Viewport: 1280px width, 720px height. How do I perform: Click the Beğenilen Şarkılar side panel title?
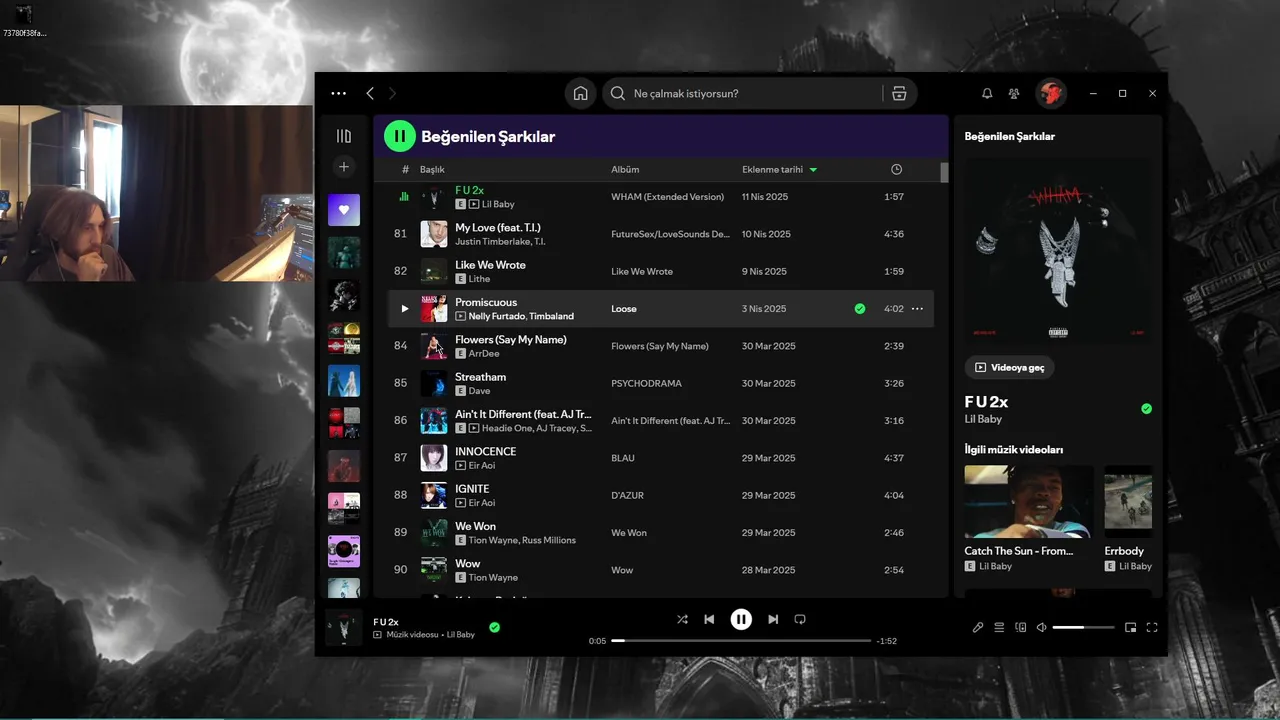click(x=1009, y=136)
